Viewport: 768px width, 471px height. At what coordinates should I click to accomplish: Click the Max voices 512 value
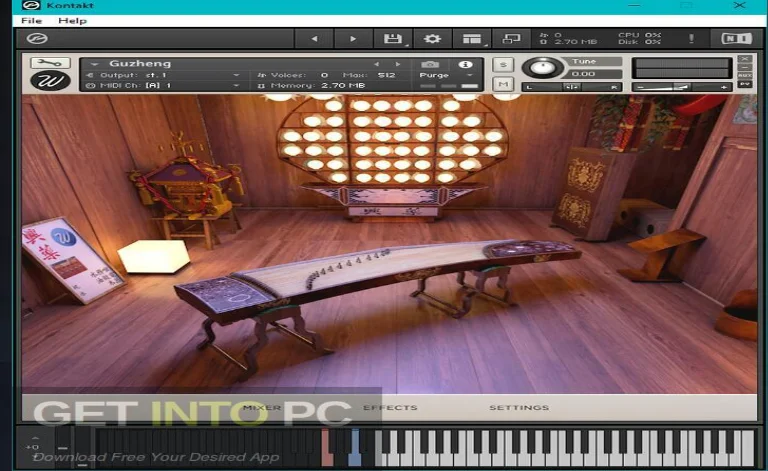coord(386,75)
